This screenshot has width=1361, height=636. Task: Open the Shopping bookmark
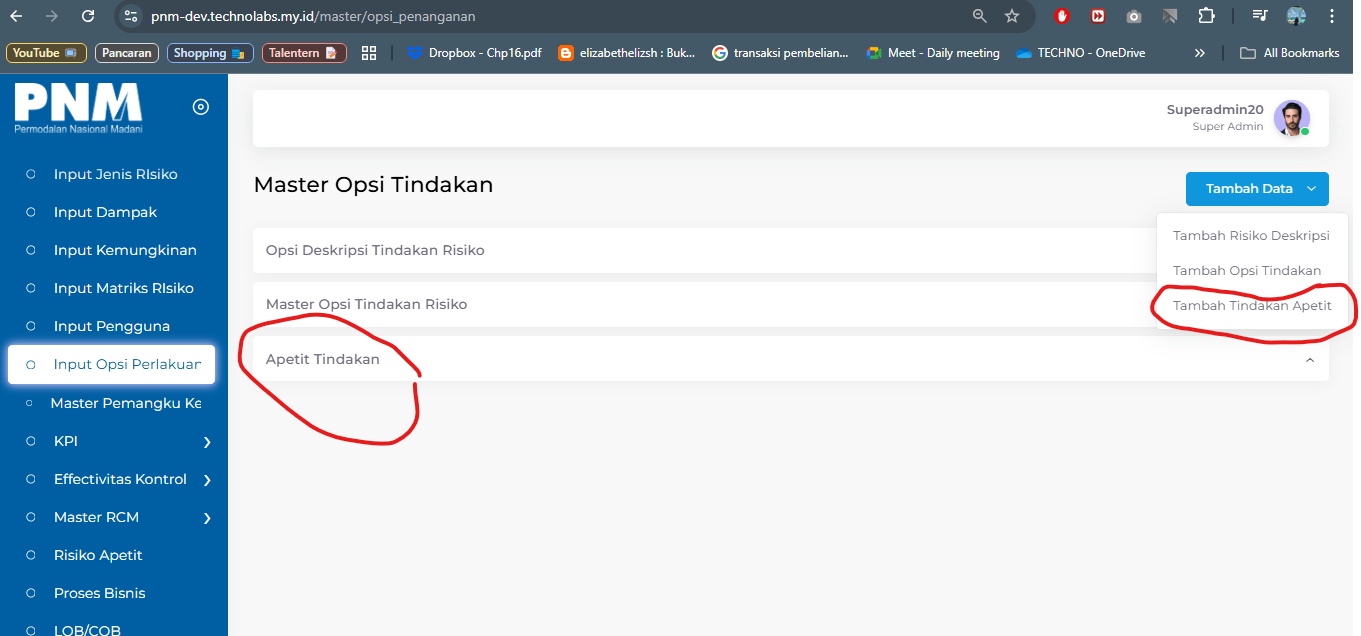point(210,53)
